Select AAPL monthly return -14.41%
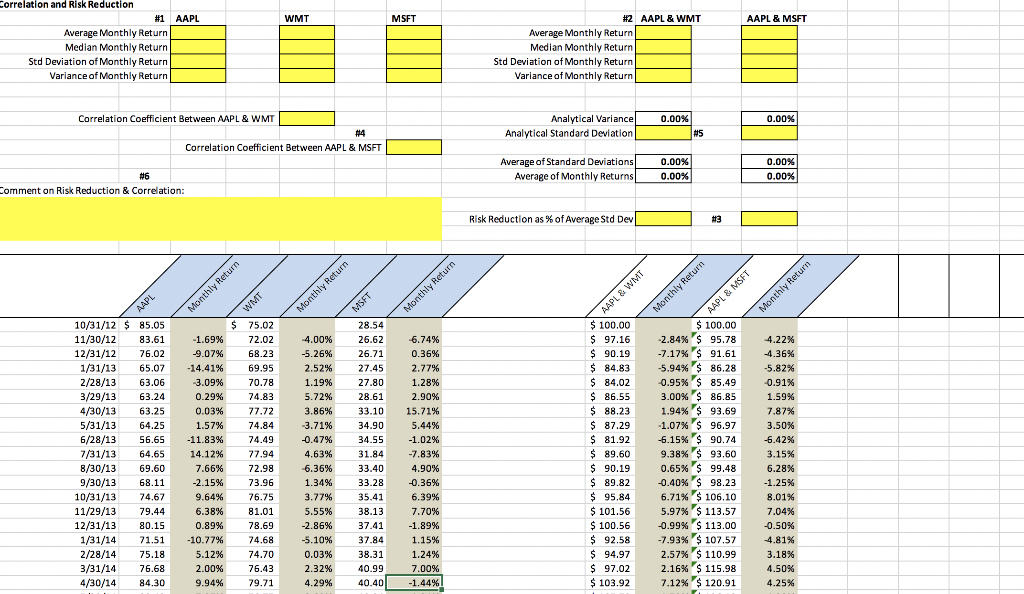1024x594 pixels. pyautogui.click(x=198, y=368)
